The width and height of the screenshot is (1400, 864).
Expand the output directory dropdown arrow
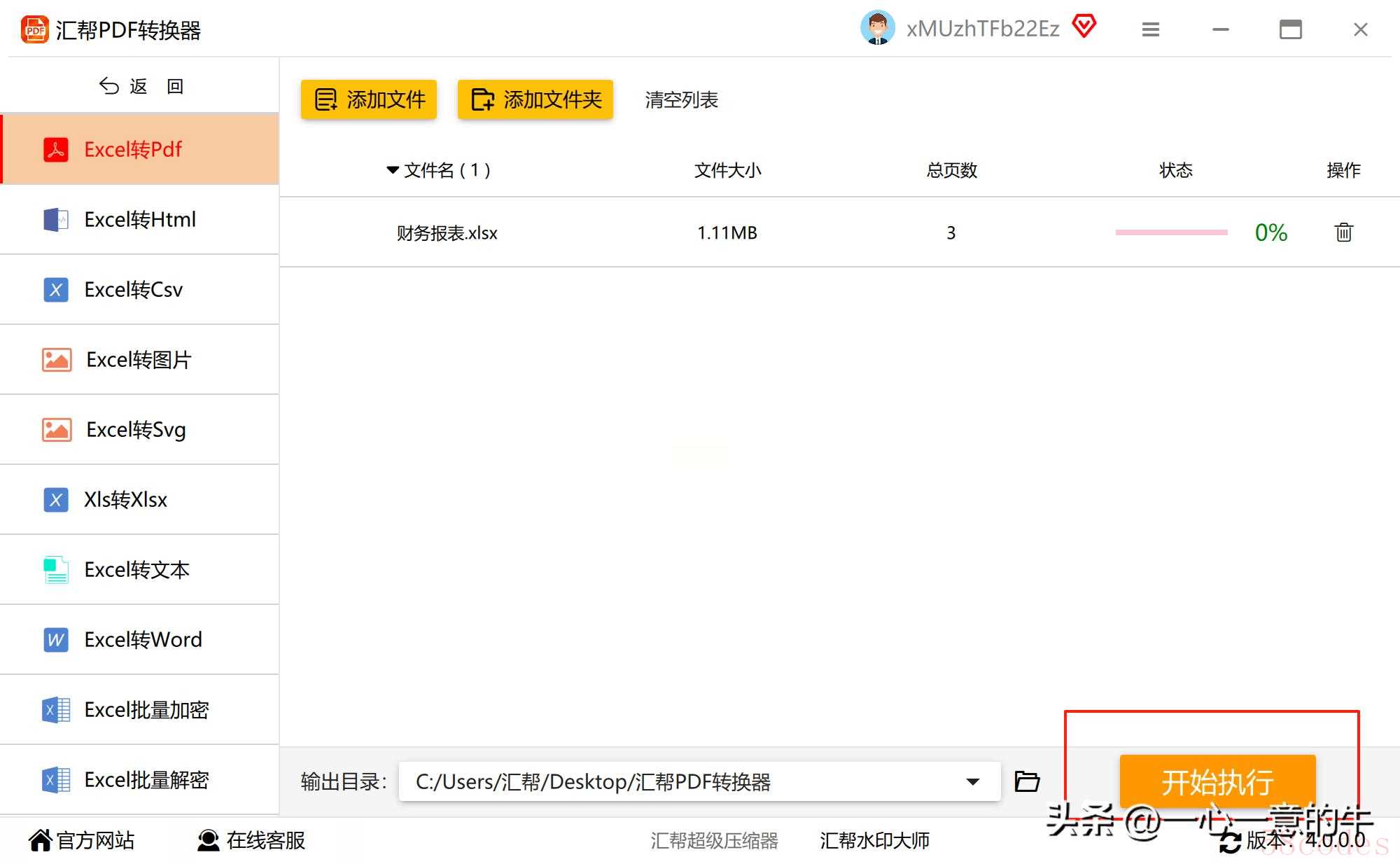(972, 781)
